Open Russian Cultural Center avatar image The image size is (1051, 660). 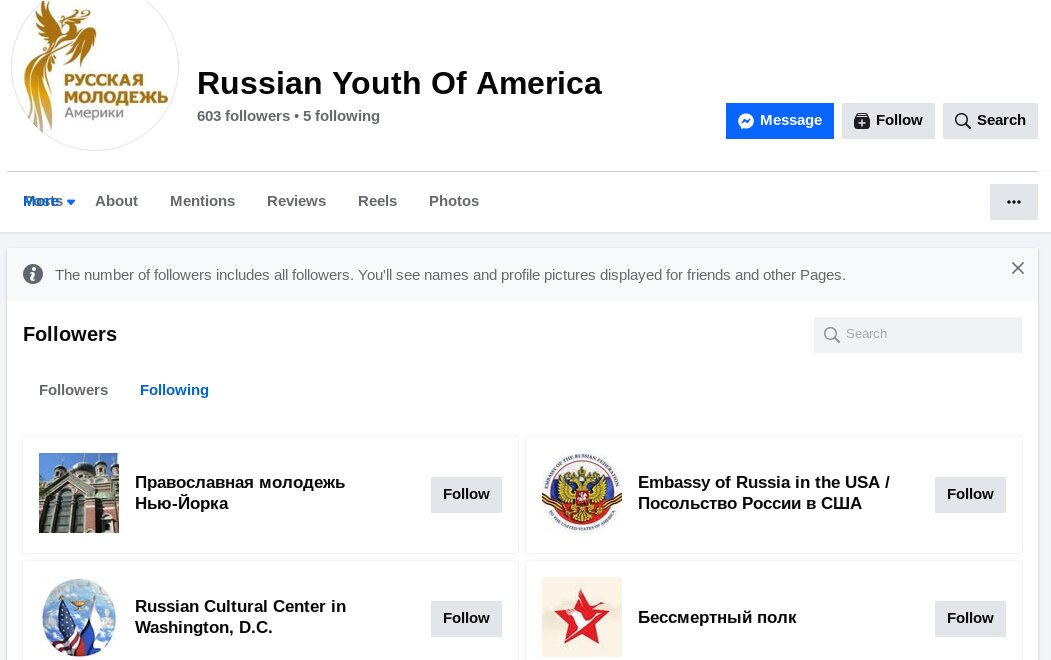point(78,616)
